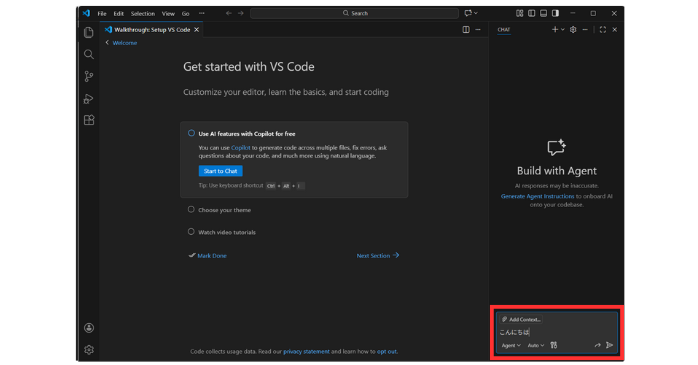Open the Auto model dropdown
The image size is (698, 365).
coord(536,345)
